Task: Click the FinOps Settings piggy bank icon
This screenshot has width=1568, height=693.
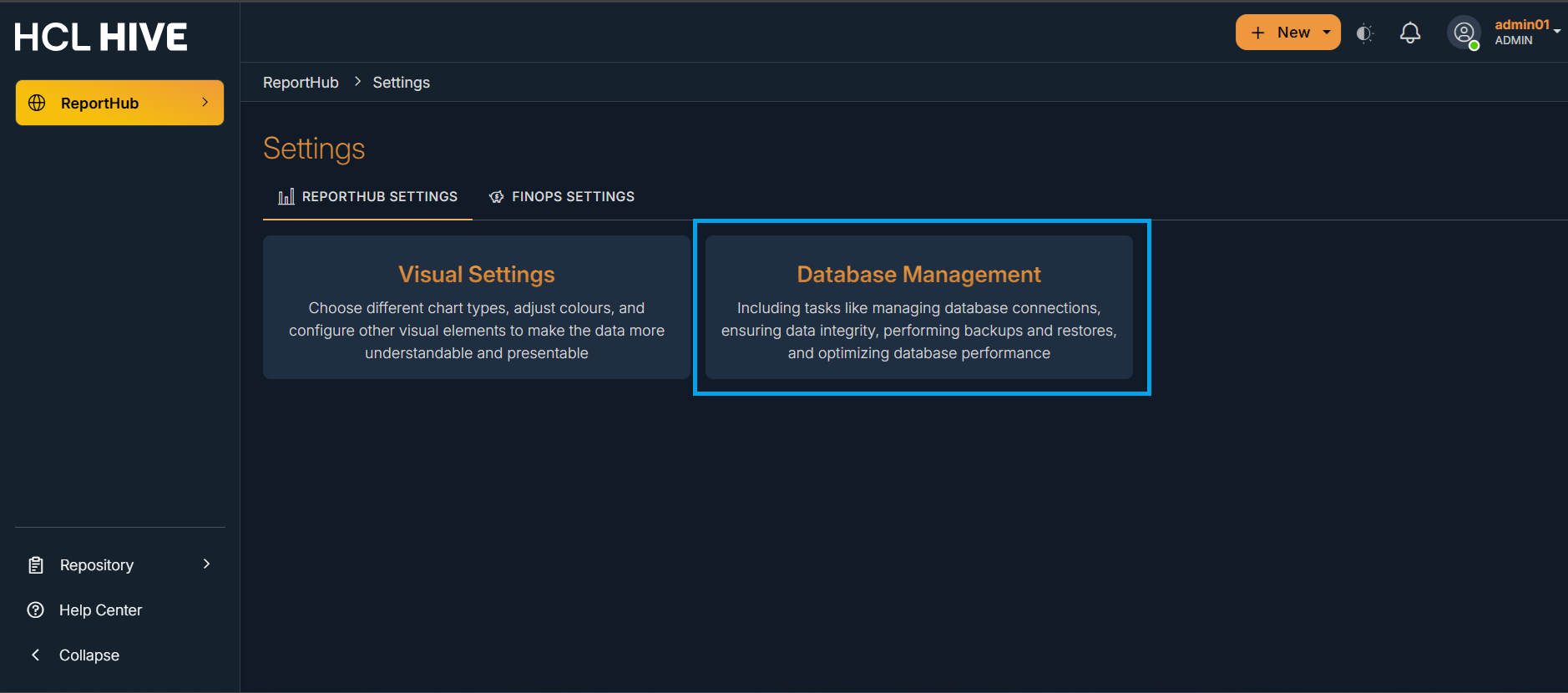Action: (x=497, y=197)
